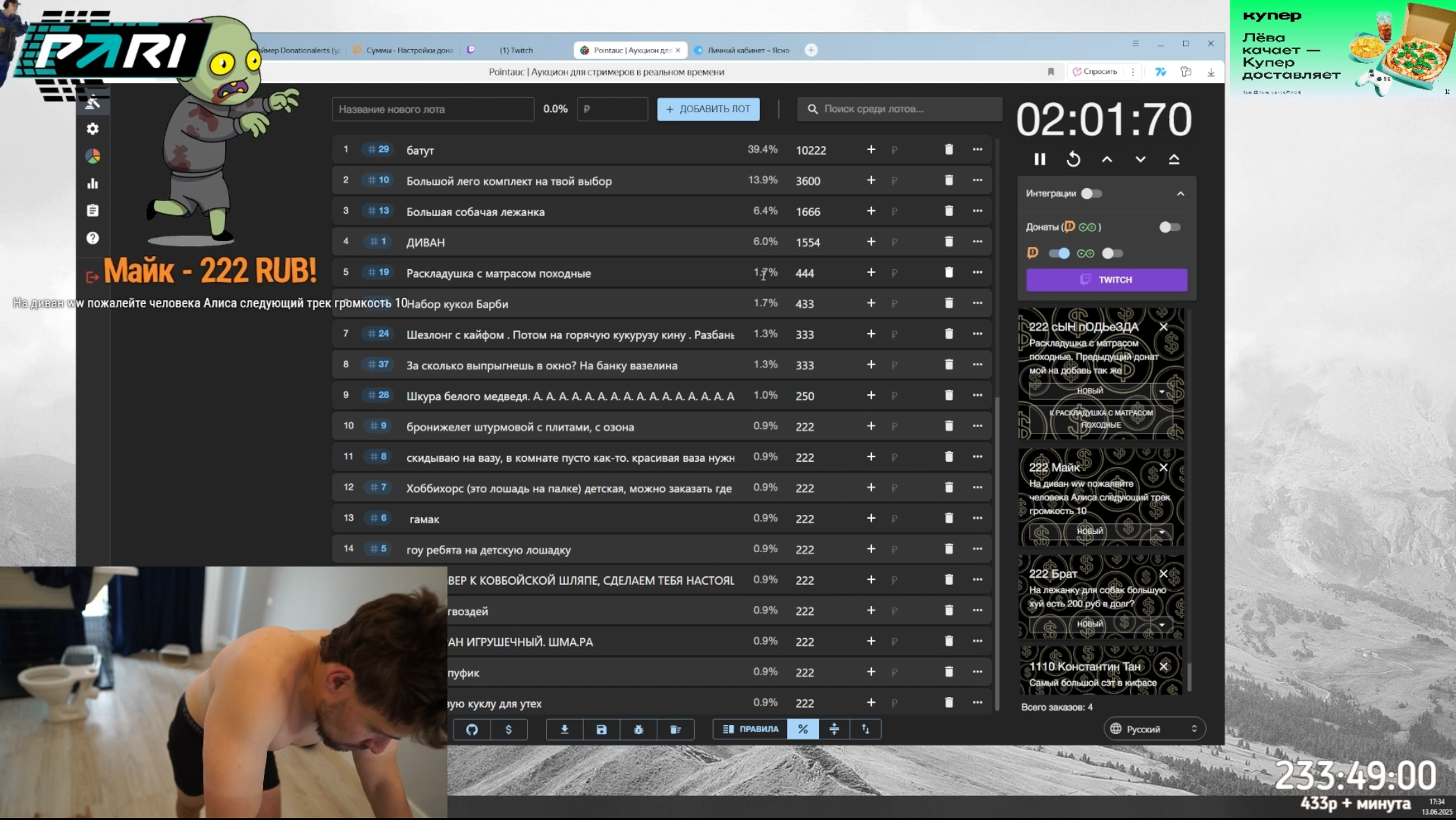Open the help question mark page
This screenshot has height=820, width=1456.
[x=93, y=238]
